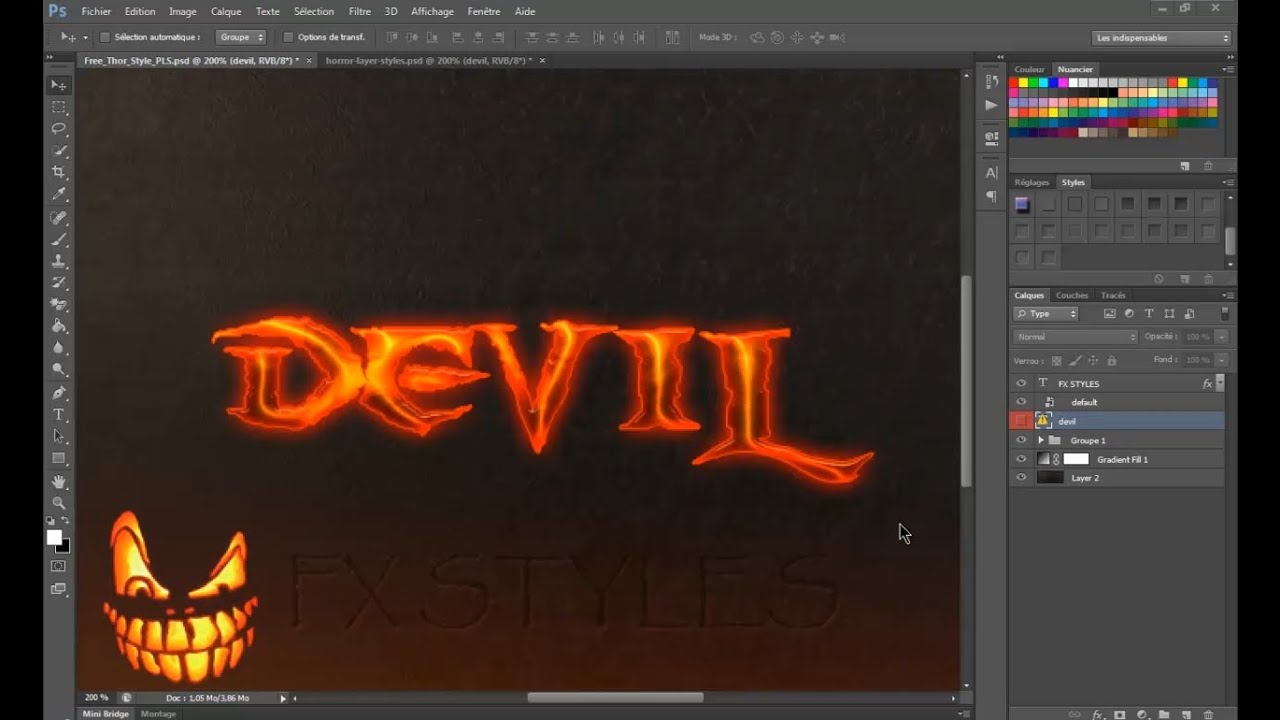Screen dimensions: 1280x720
Task: Open the Fond fill dropdown arrow
Action: coord(1221,360)
